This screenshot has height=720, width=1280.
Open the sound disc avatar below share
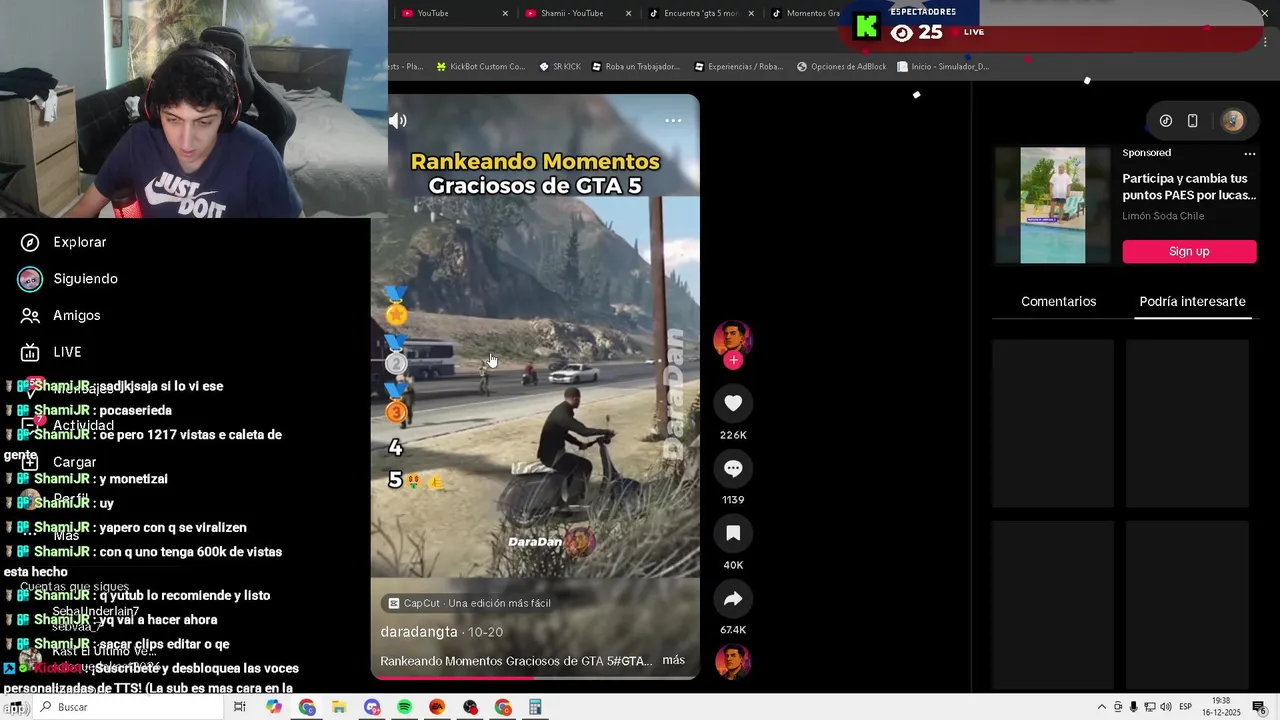(733, 662)
